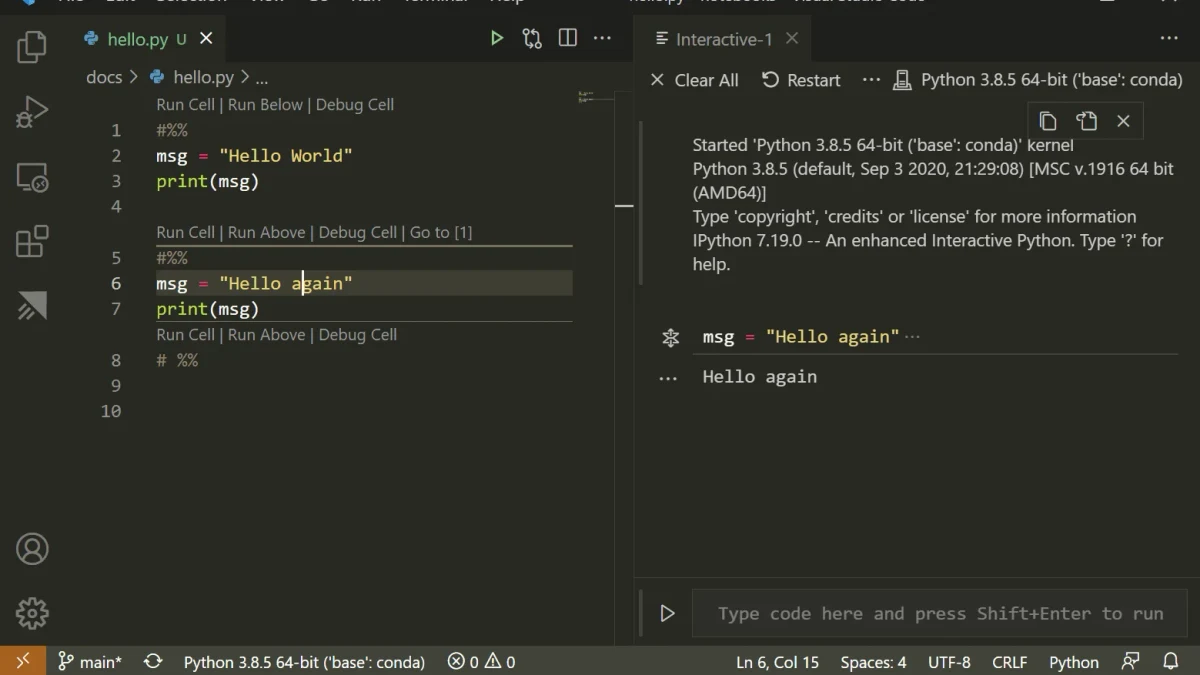Change file encoding UTF-8
Viewport: 1200px width, 675px height.
[949, 661]
